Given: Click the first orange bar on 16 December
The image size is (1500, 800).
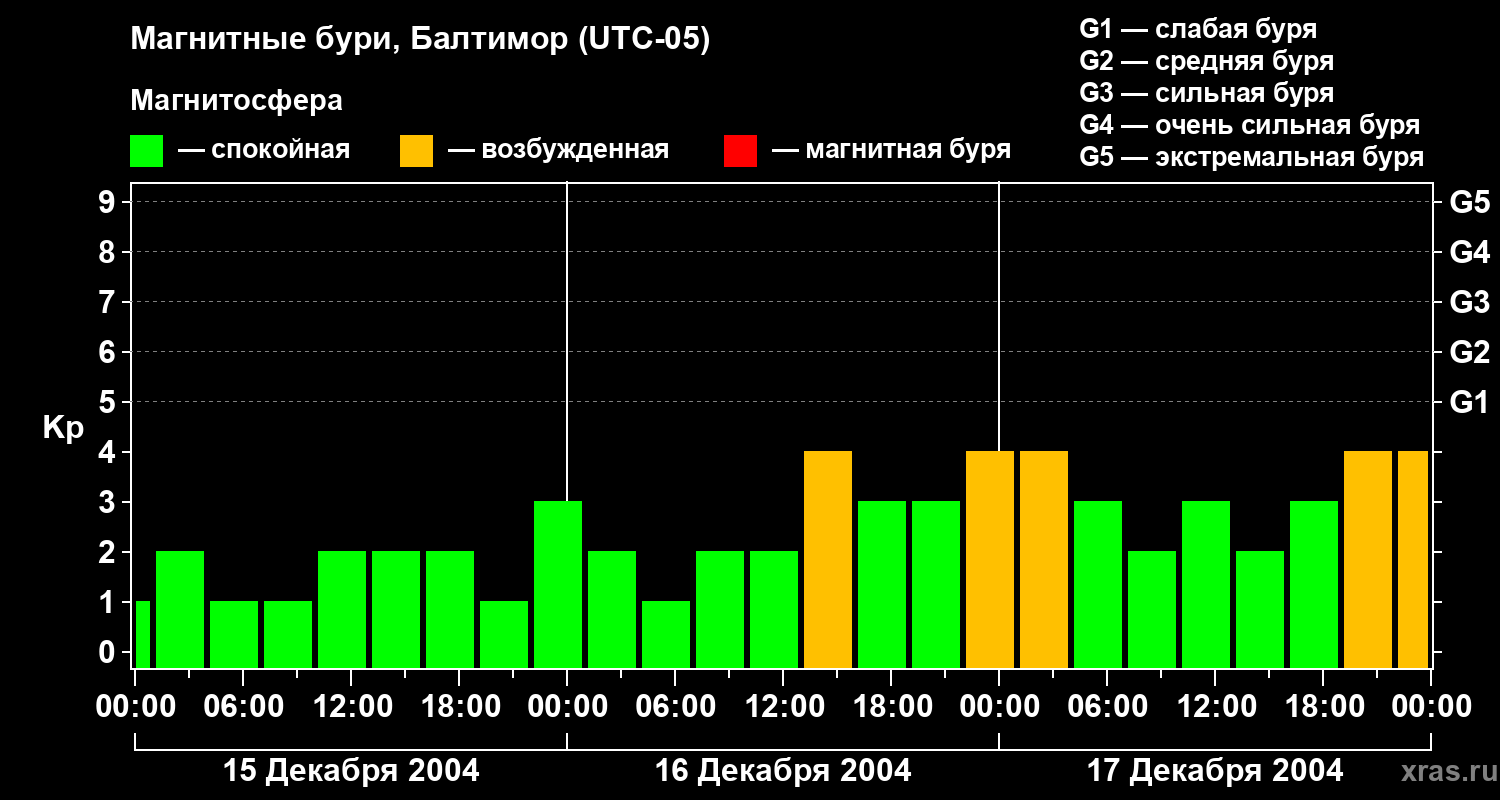Looking at the screenshot, I should tap(828, 559).
